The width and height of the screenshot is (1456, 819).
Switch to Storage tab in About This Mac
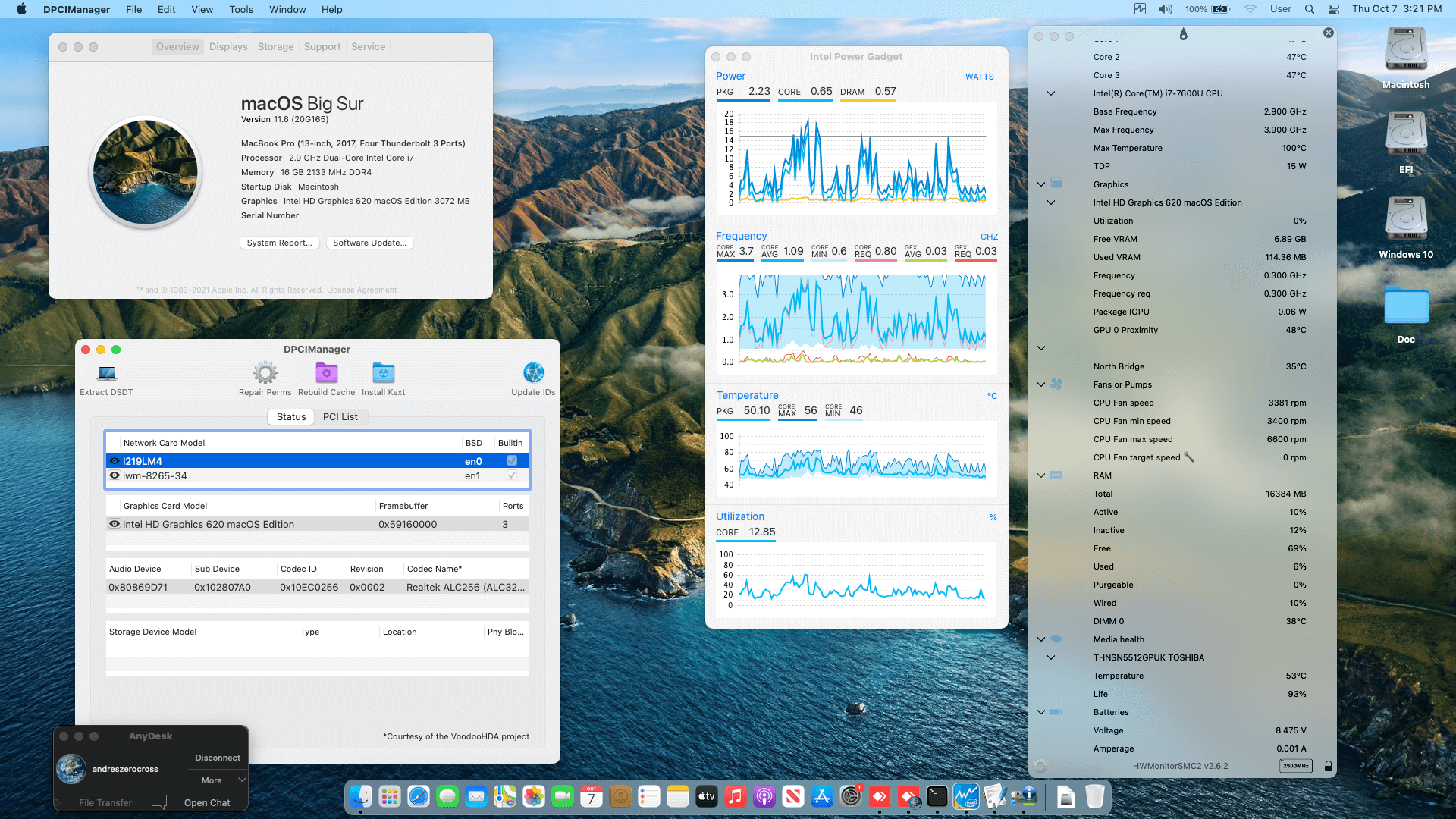[x=275, y=47]
